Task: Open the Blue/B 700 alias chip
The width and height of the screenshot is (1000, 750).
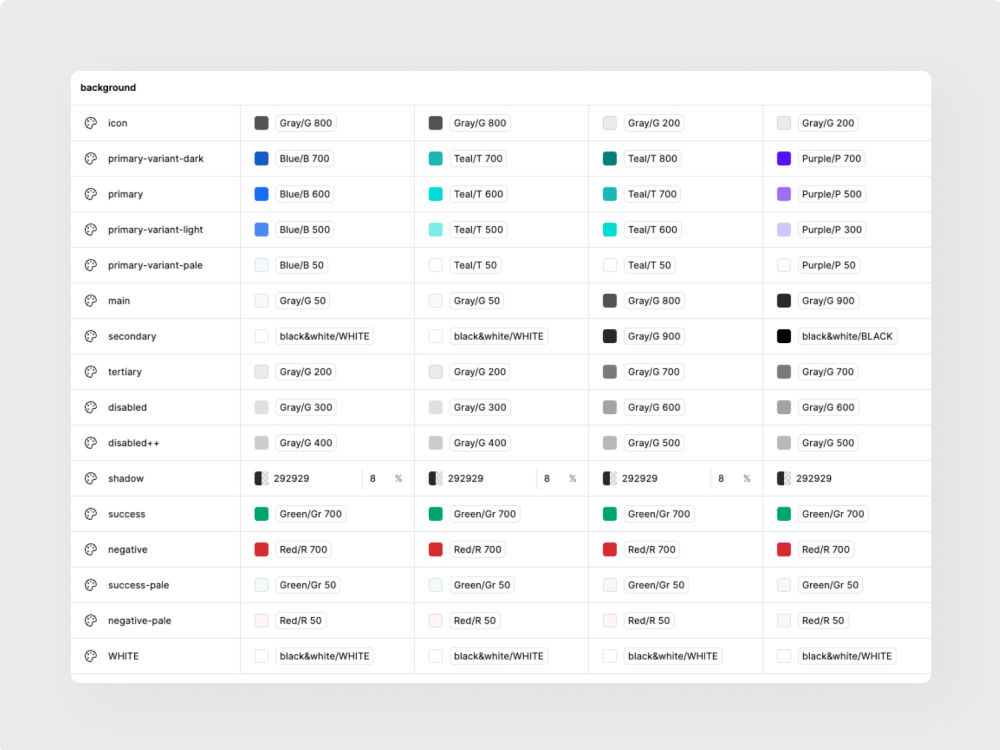Action: (304, 159)
